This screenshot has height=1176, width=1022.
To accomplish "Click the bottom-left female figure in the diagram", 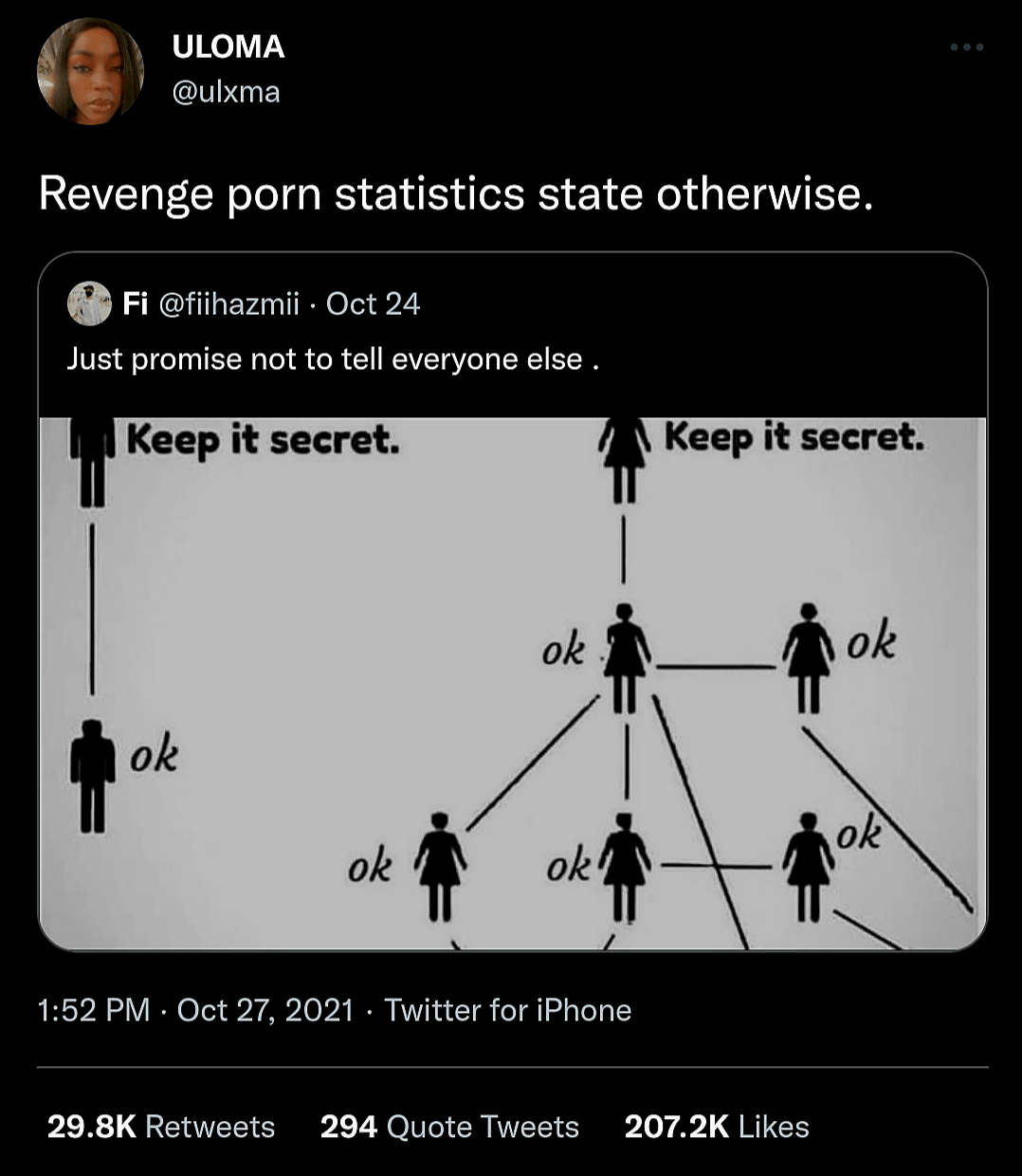I will pyautogui.click(x=440, y=866).
